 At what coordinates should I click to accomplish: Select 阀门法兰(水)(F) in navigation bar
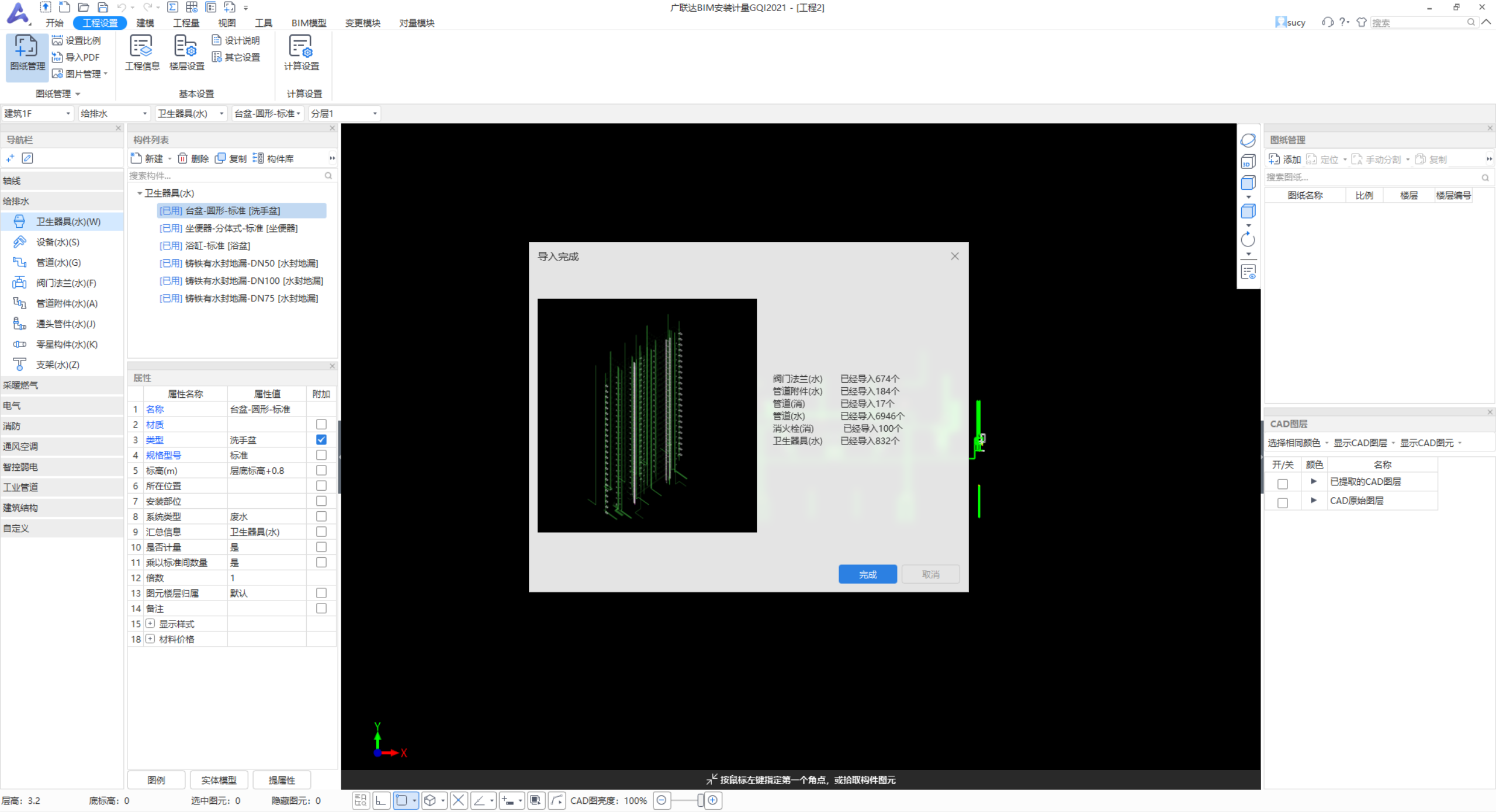click(62, 283)
